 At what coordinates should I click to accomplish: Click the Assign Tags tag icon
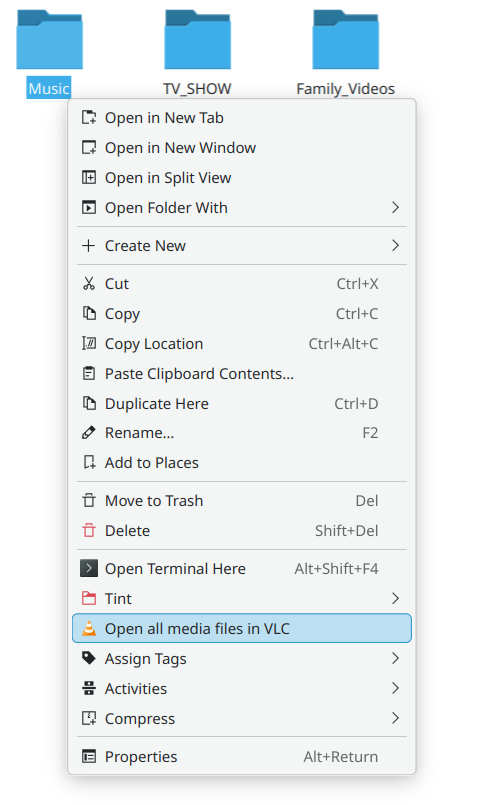click(89, 658)
